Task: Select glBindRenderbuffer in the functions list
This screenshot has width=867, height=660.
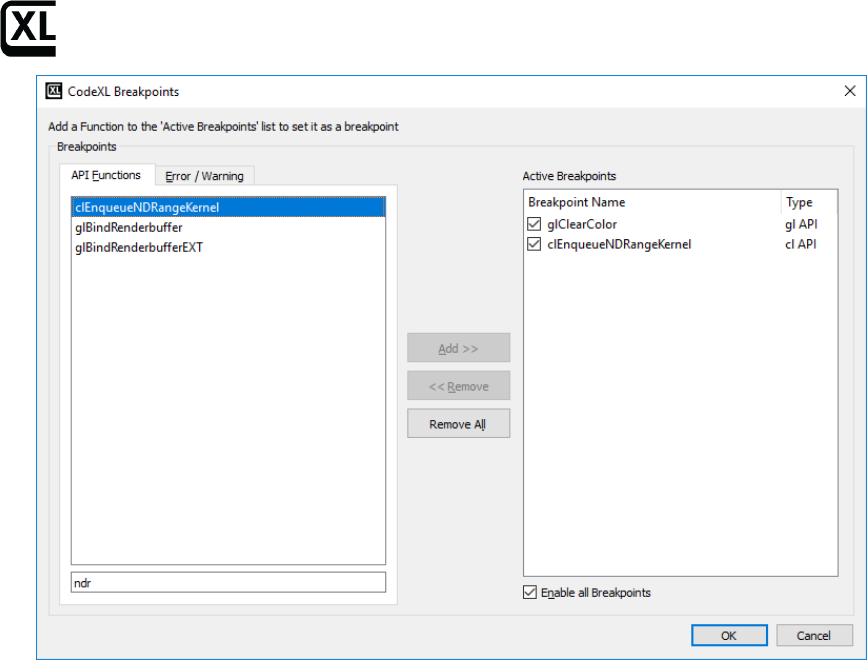Action: coord(228,227)
